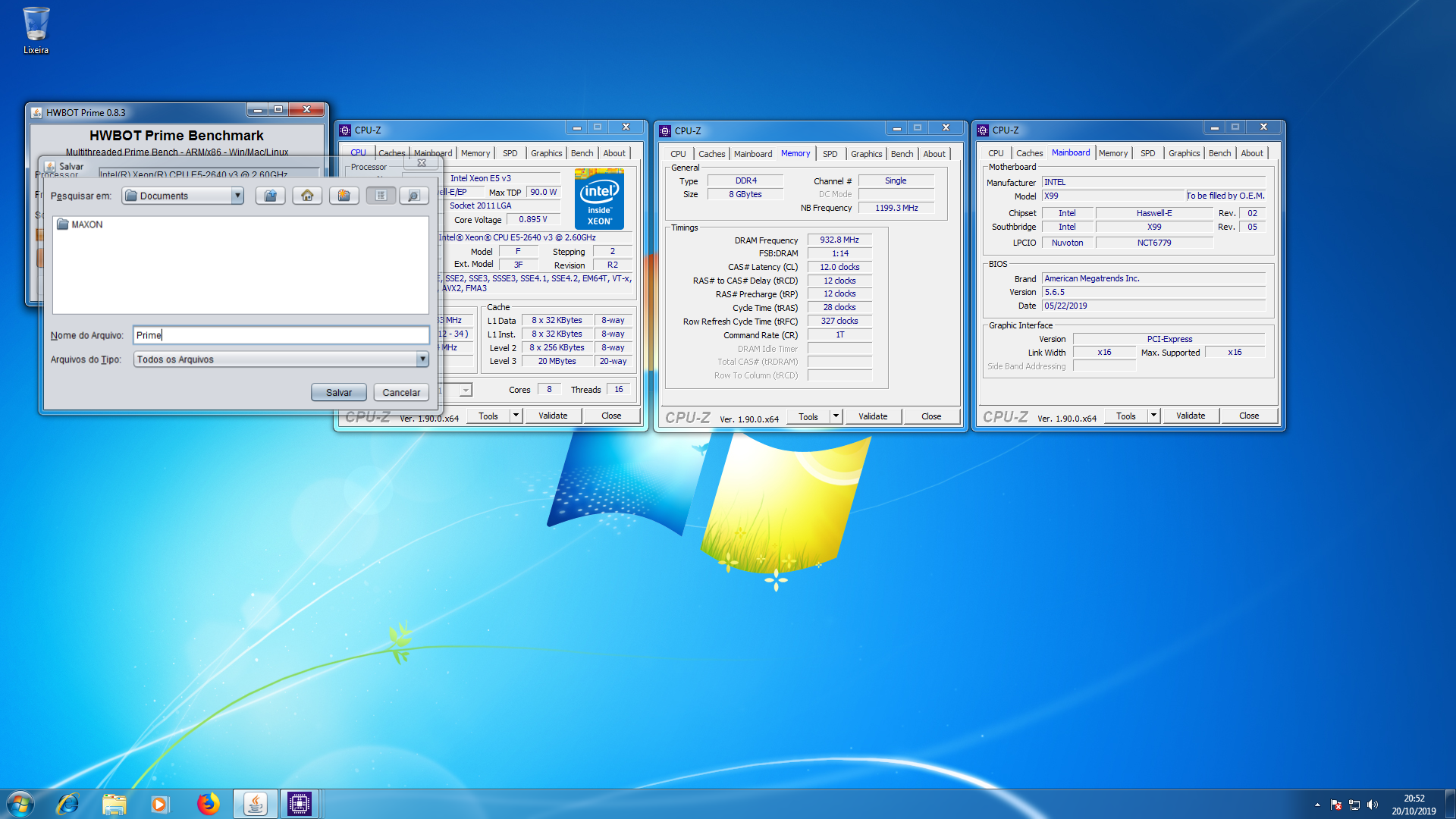Open Mainboard tab in the Memory CPU-Z window

pos(753,154)
